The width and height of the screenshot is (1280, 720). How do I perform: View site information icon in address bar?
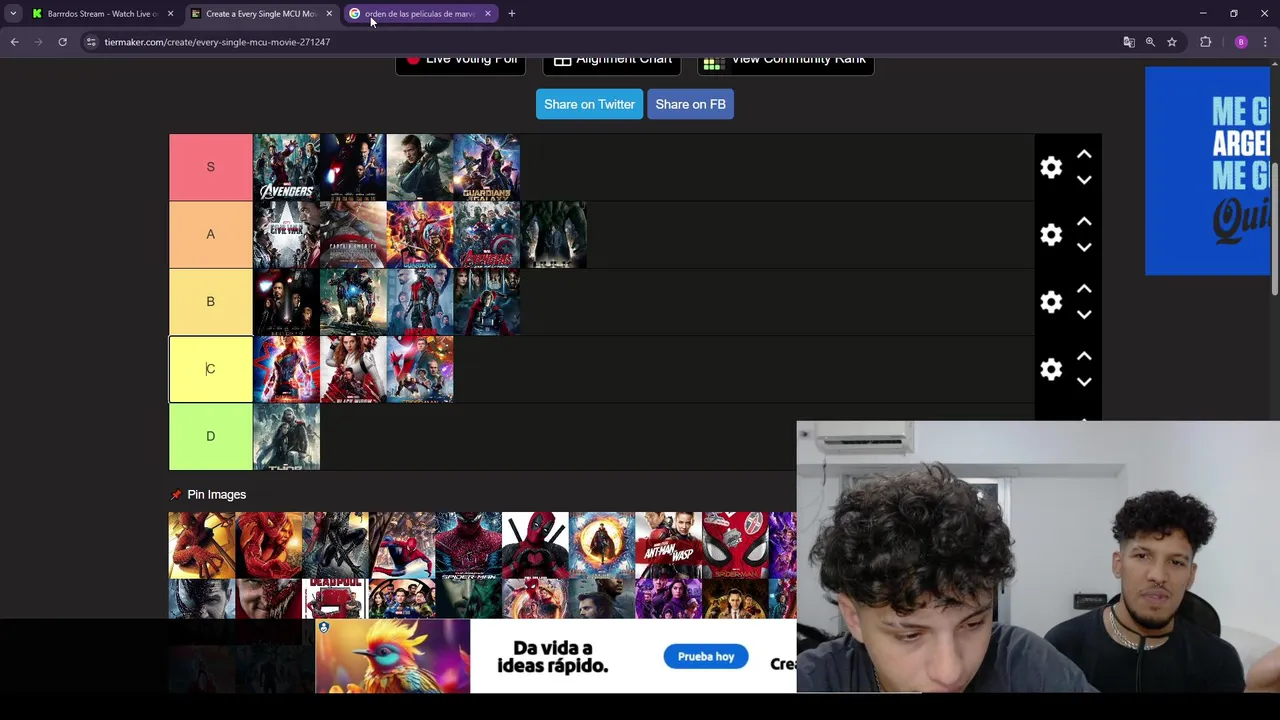coord(91,42)
